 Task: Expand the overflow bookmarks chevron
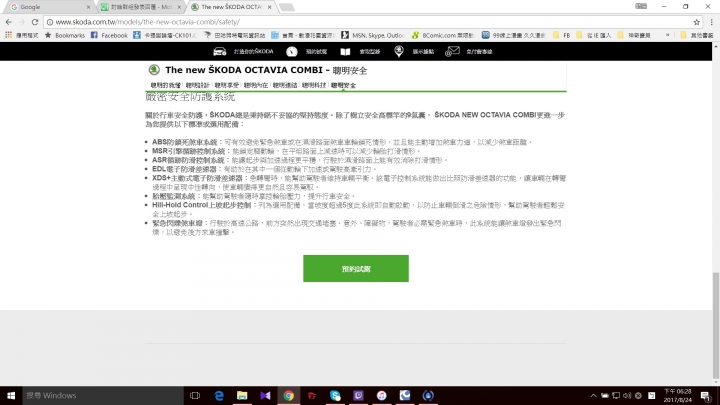667,35
